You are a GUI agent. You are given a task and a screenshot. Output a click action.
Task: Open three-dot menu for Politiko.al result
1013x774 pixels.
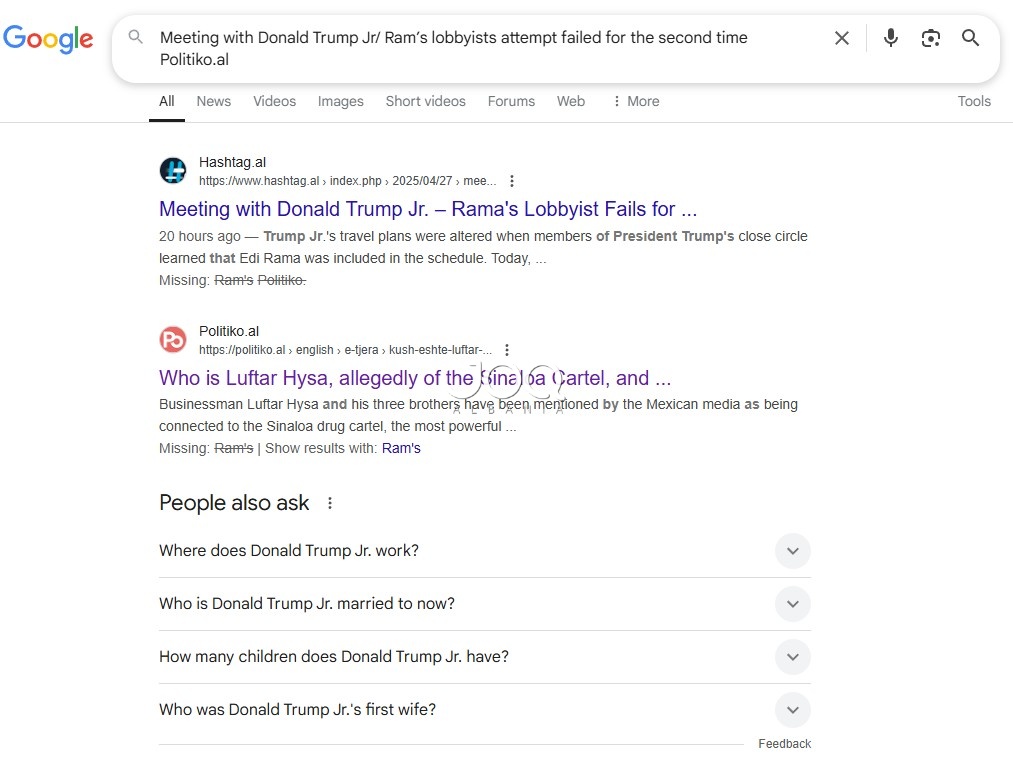coord(507,350)
